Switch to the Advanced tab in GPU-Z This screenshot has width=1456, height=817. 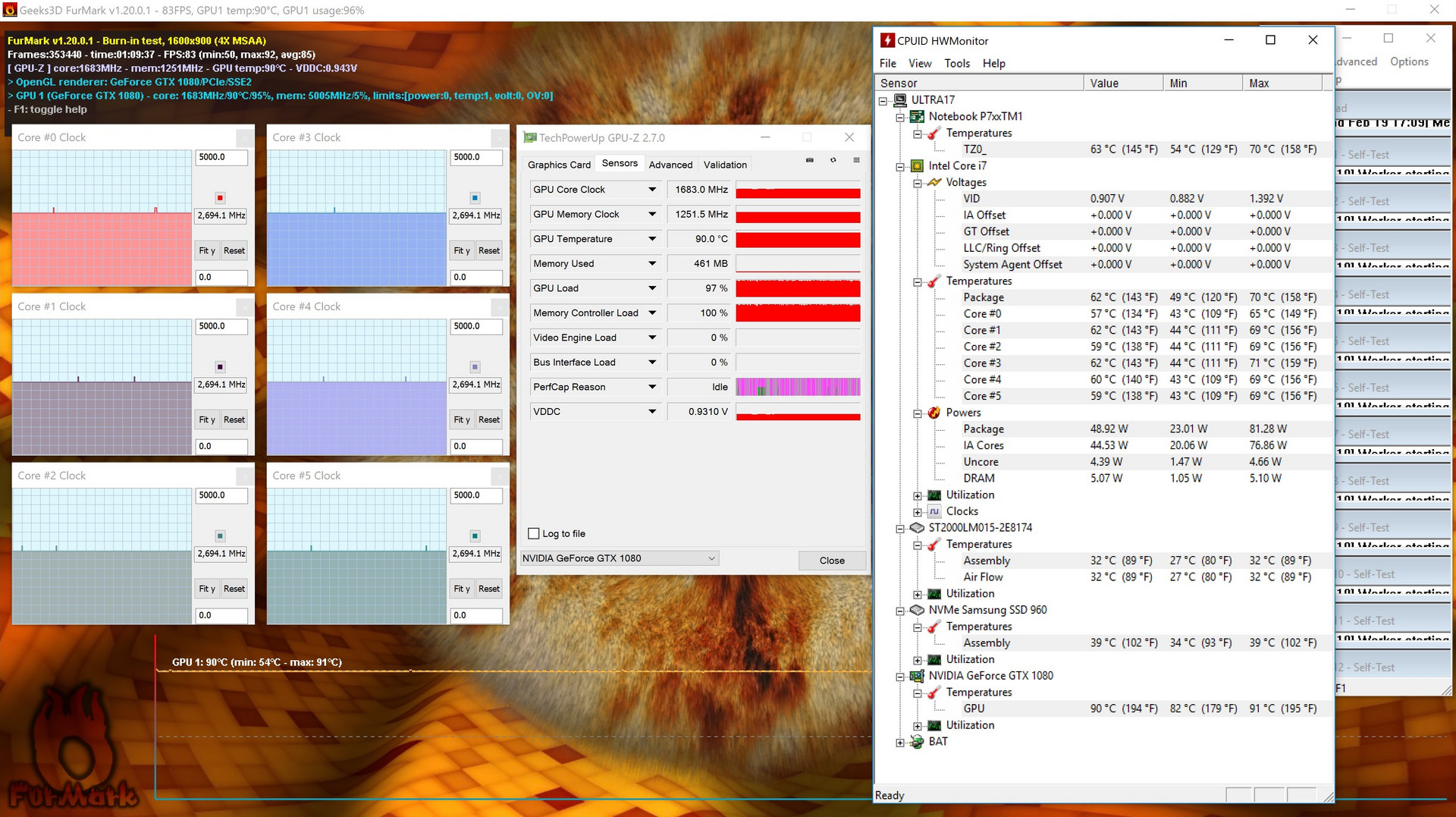(670, 165)
